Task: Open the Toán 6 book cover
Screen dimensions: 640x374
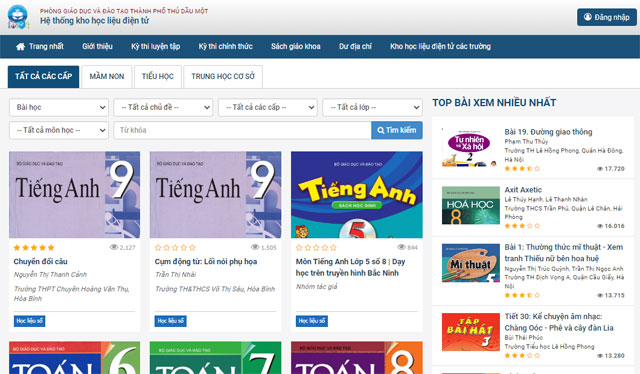Action: (74, 358)
